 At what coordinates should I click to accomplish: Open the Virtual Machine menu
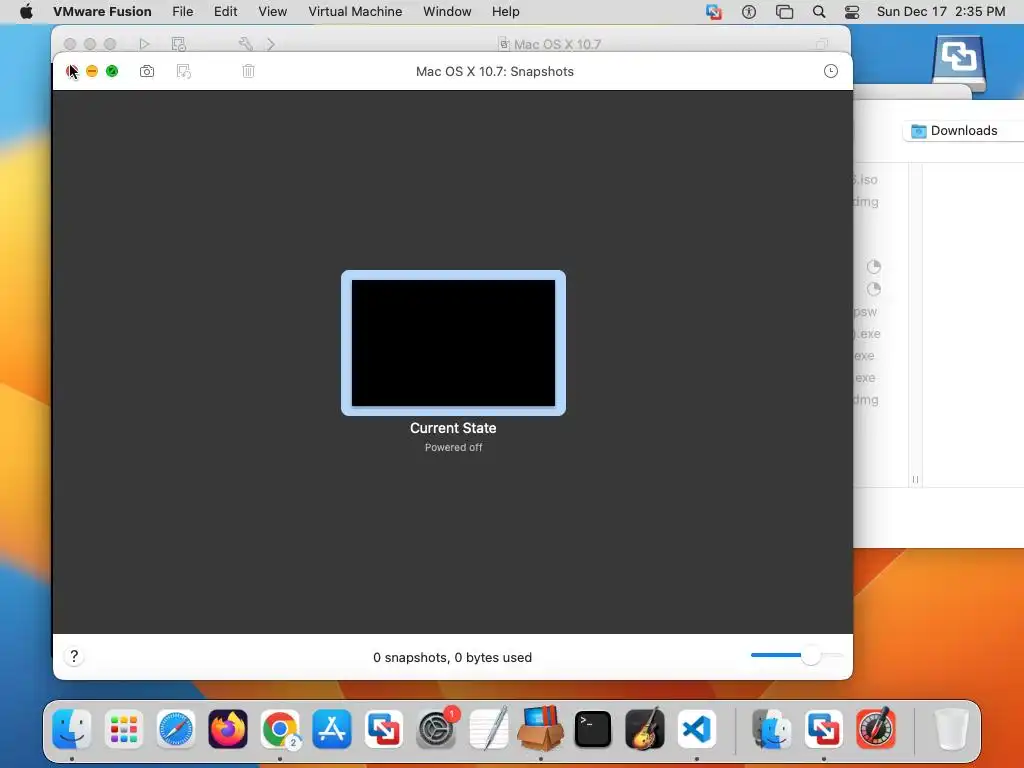point(355,12)
